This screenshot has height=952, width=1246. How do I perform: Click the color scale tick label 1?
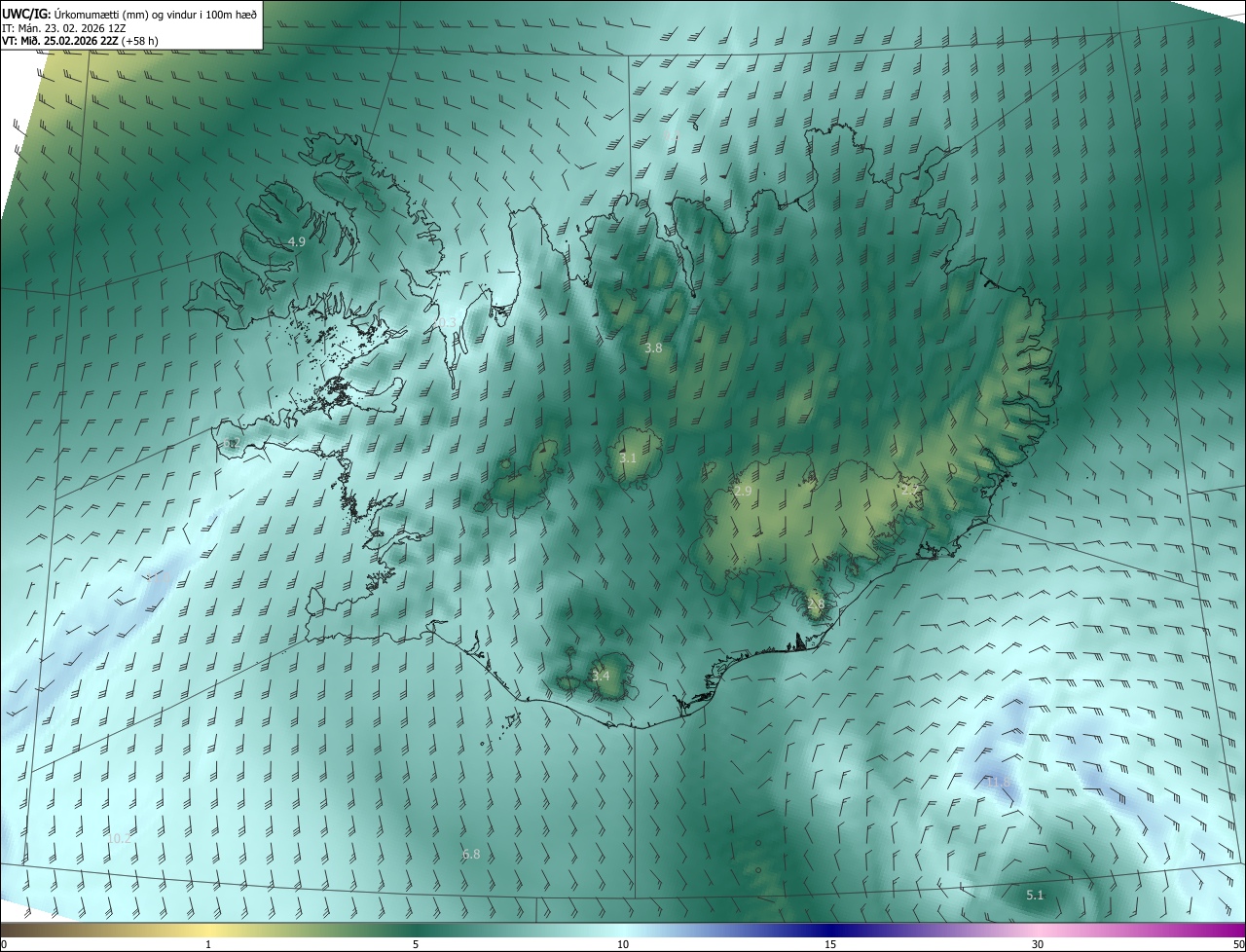(208, 944)
